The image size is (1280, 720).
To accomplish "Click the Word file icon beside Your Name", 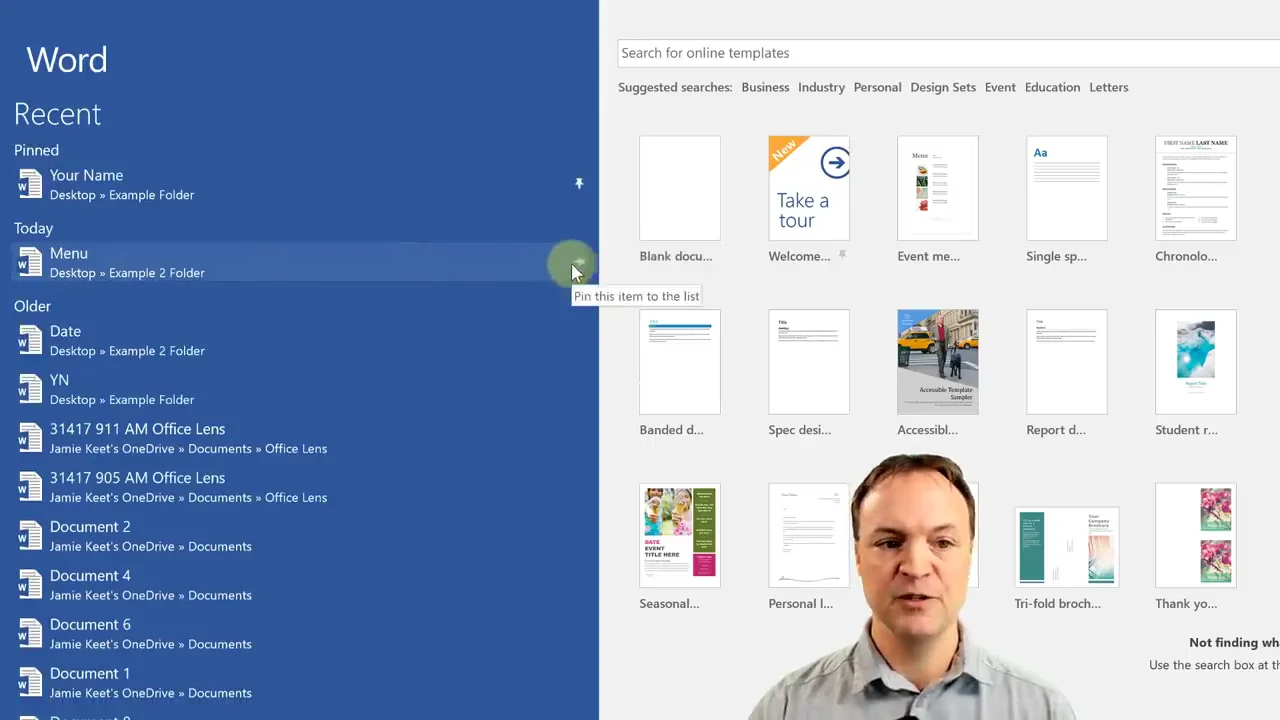I will point(30,184).
